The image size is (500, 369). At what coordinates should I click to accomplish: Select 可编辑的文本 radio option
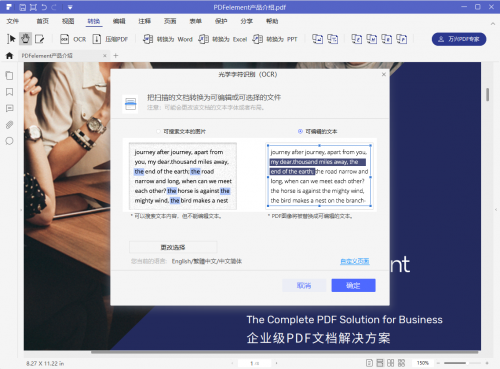pyautogui.click(x=317, y=132)
